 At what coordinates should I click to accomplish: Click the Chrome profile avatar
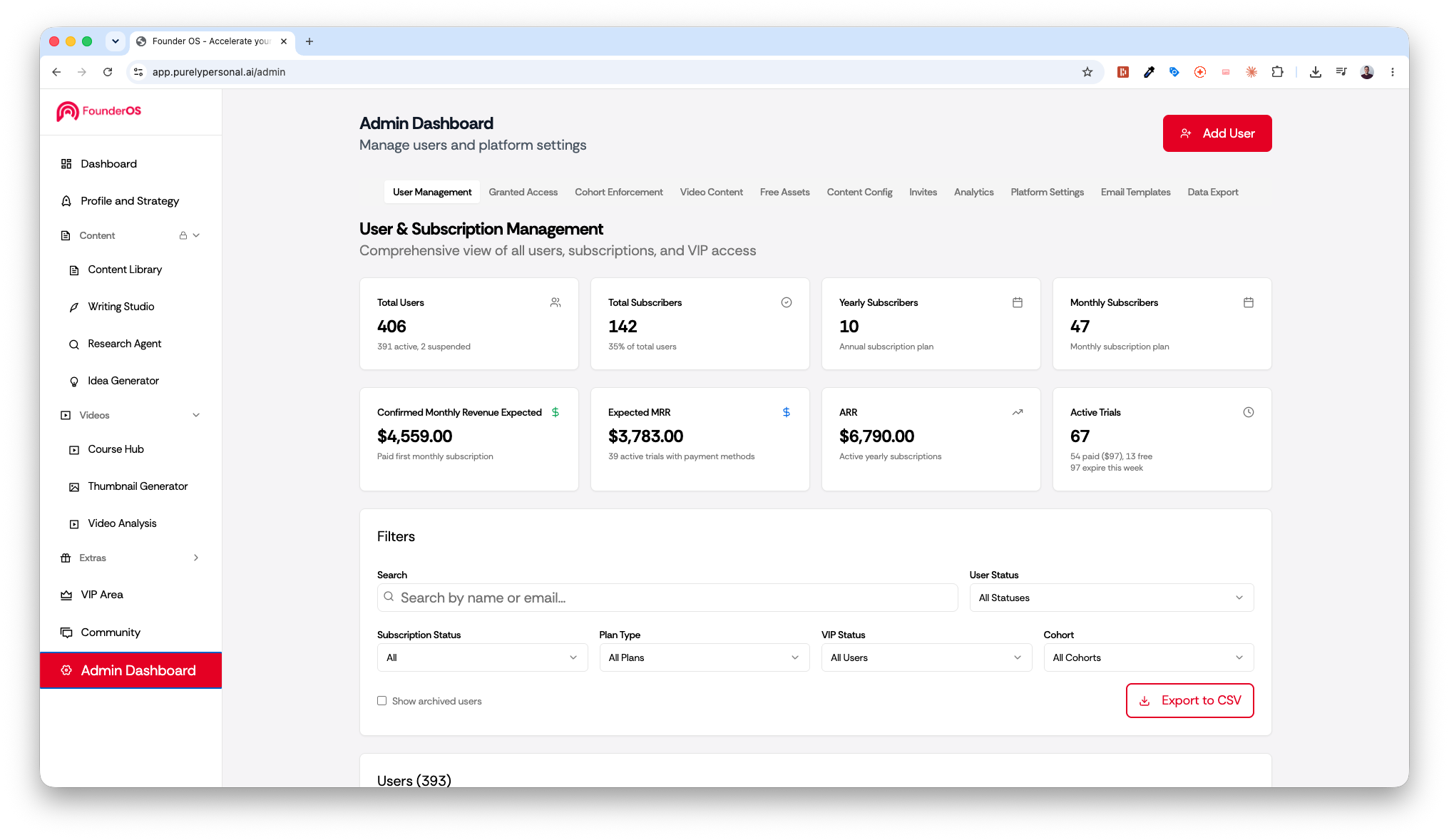coord(1367,72)
